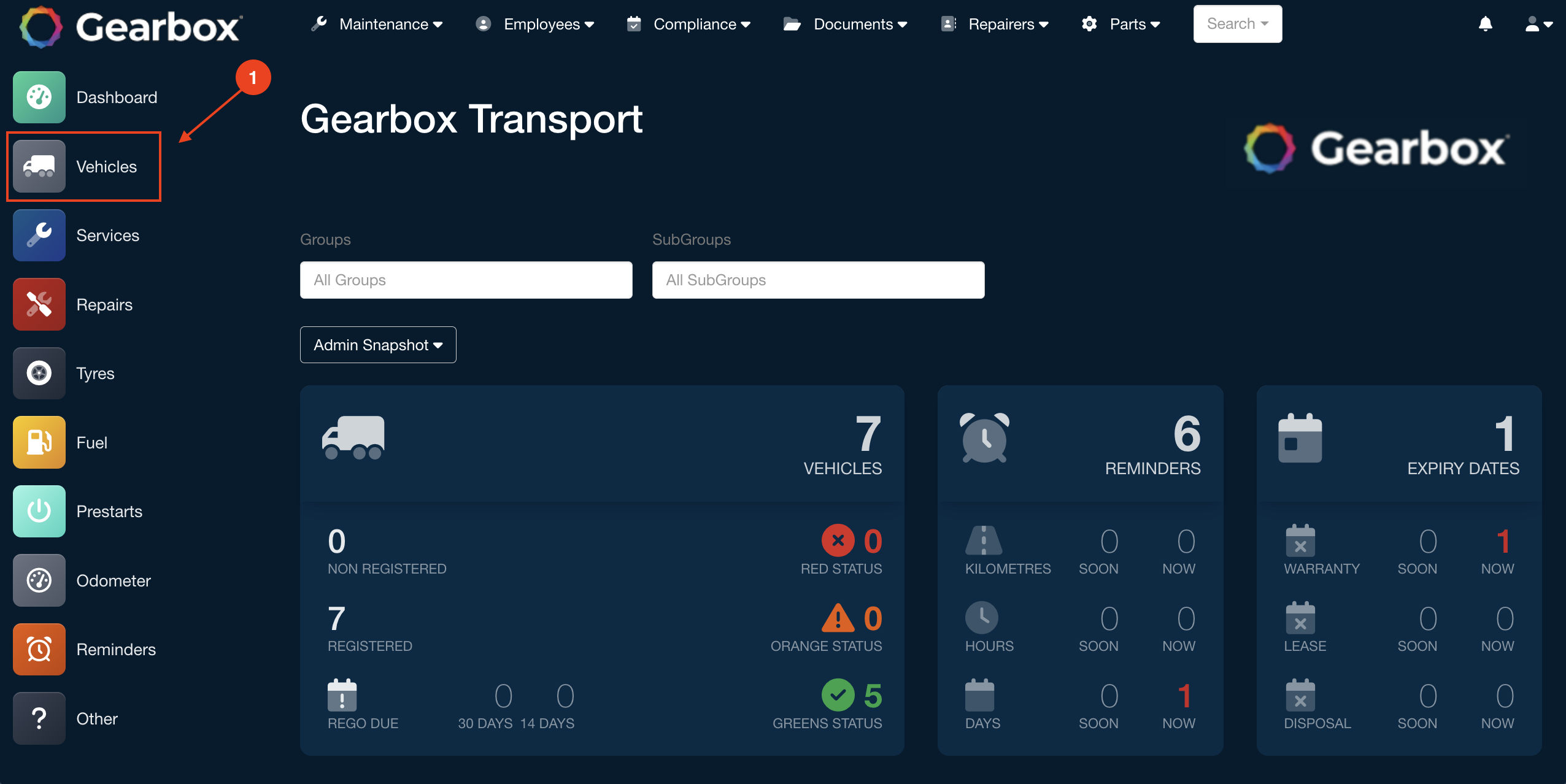Screen dimensions: 1566x784
Task: Click the Kilometres SOON count
Action: point(1109,541)
